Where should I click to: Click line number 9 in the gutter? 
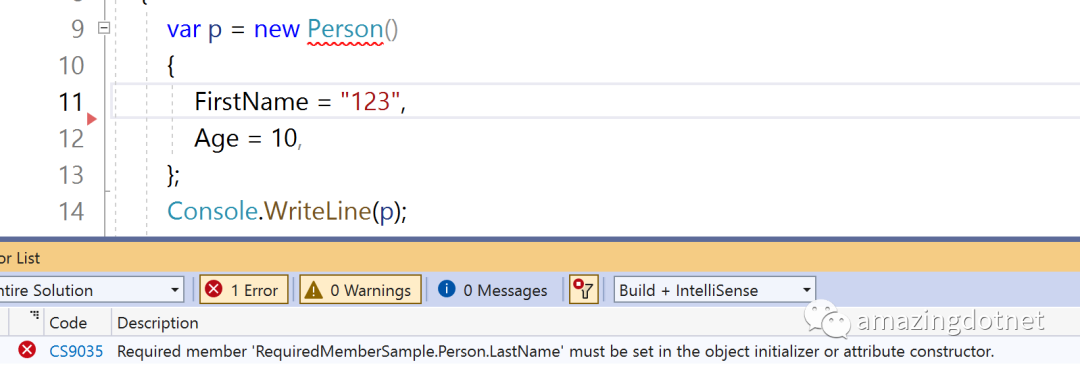77,30
